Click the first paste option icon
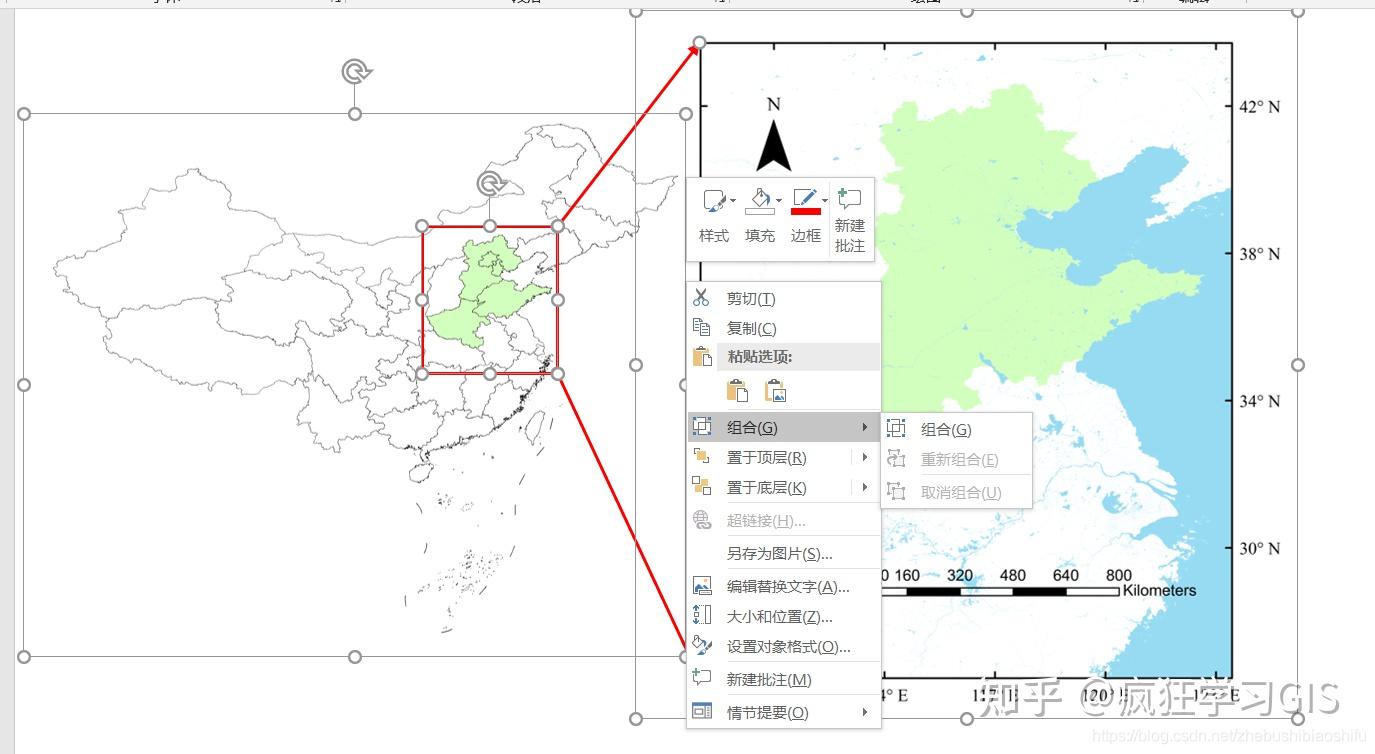The height and width of the screenshot is (754, 1375). (737, 390)
